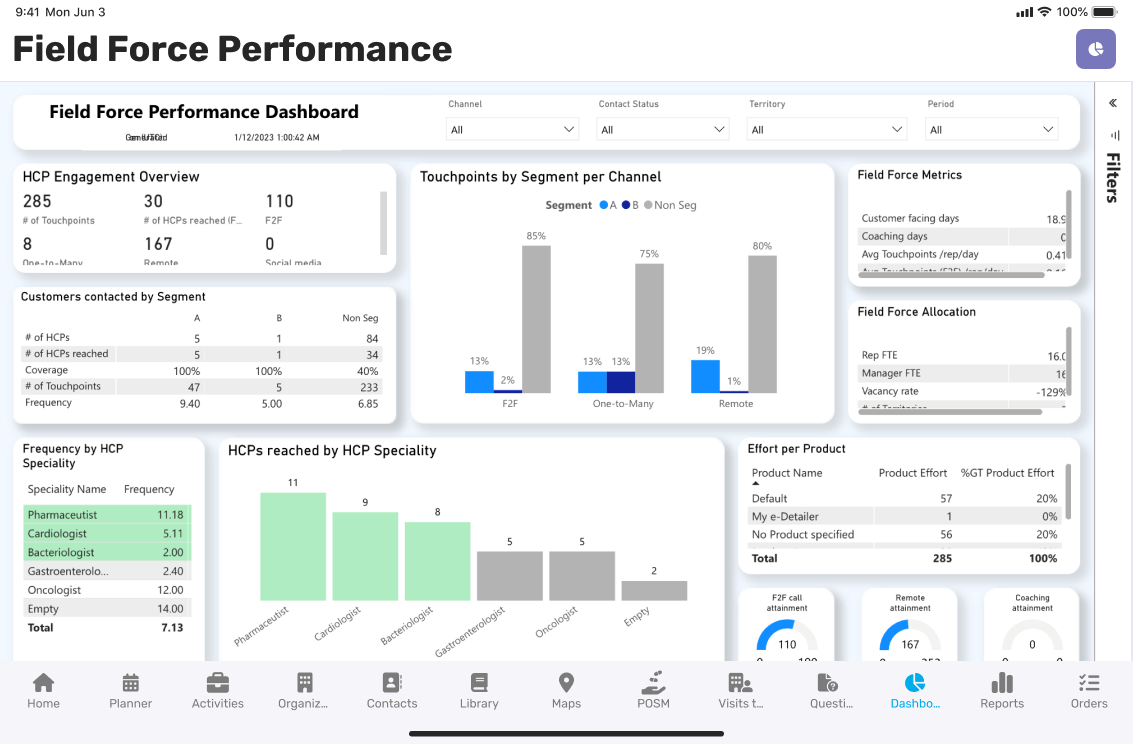Open the Maps pin icon

(x=566, y=682)
